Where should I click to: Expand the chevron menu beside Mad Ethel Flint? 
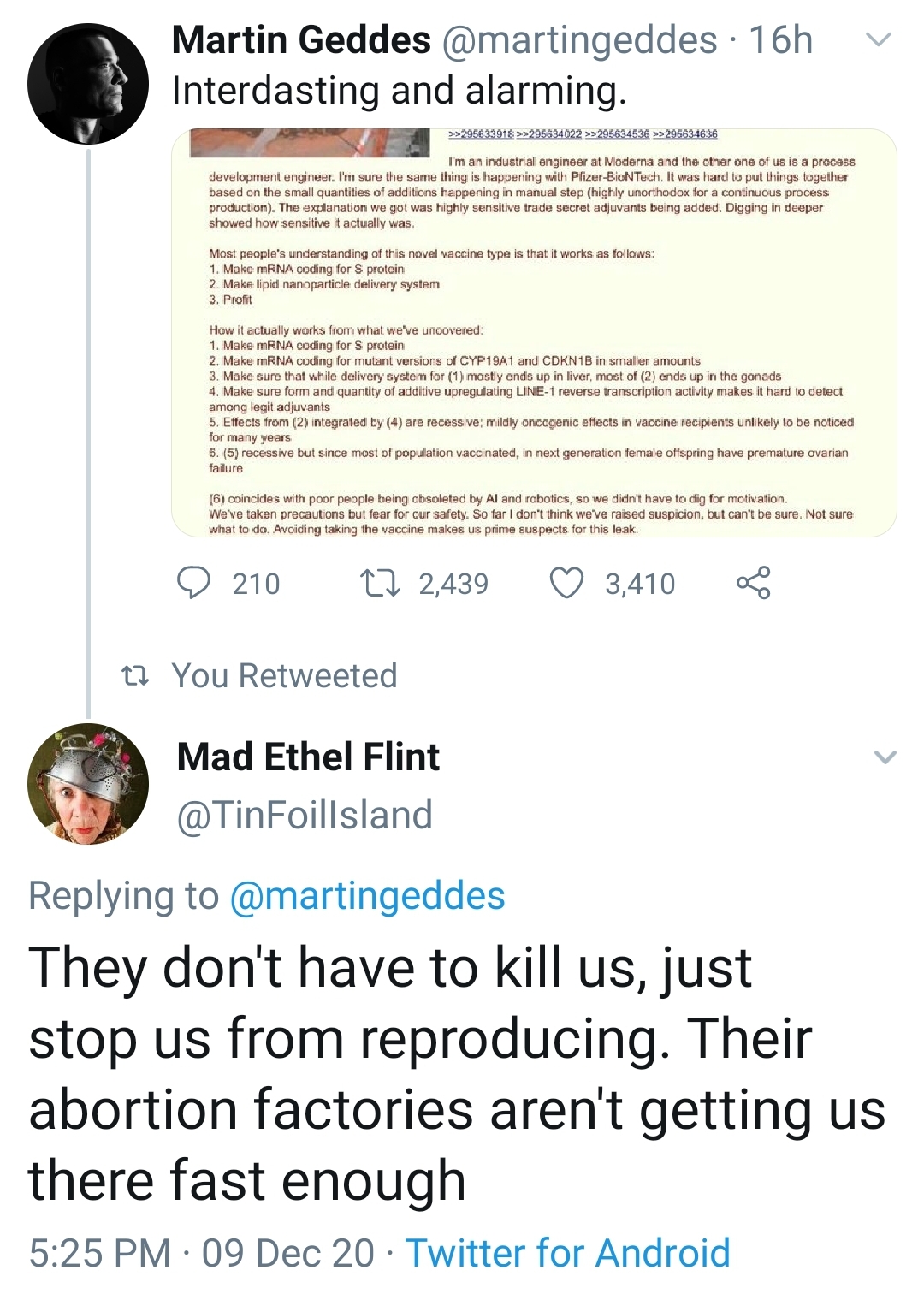tap(885, 757)
